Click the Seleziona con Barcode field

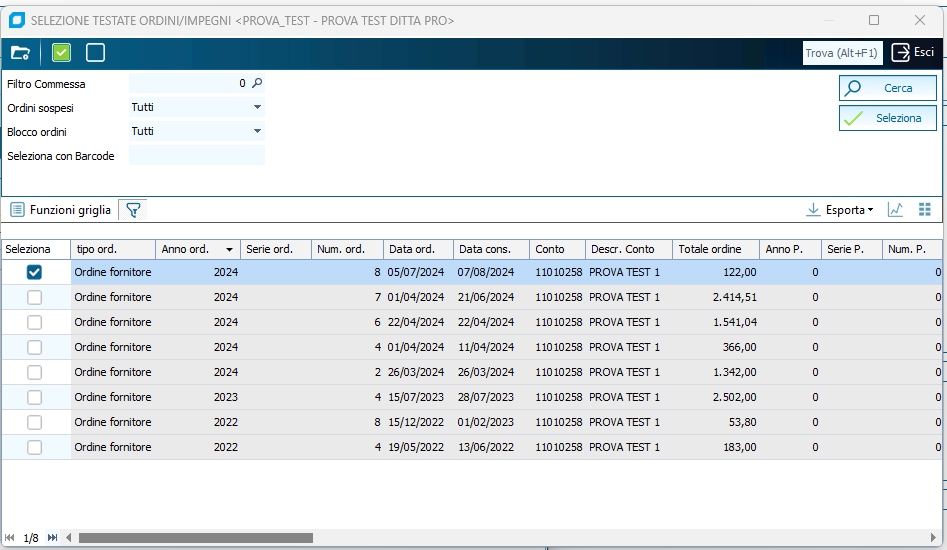coord(197,155)
